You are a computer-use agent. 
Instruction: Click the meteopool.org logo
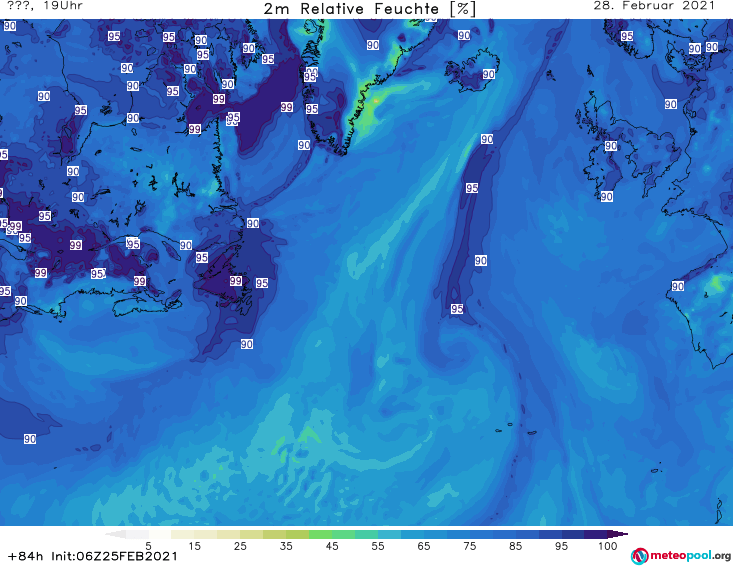coord(681,556)
